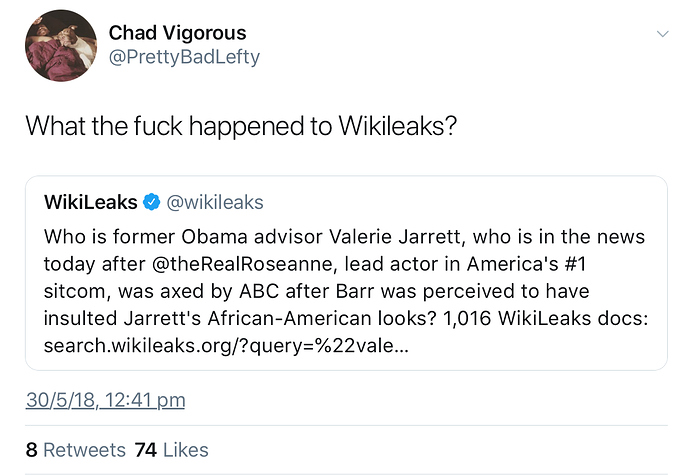Click "America's #1" in the quoted tweet
The width and height of the screenshot is (690, 475).
tap(526, 264)
